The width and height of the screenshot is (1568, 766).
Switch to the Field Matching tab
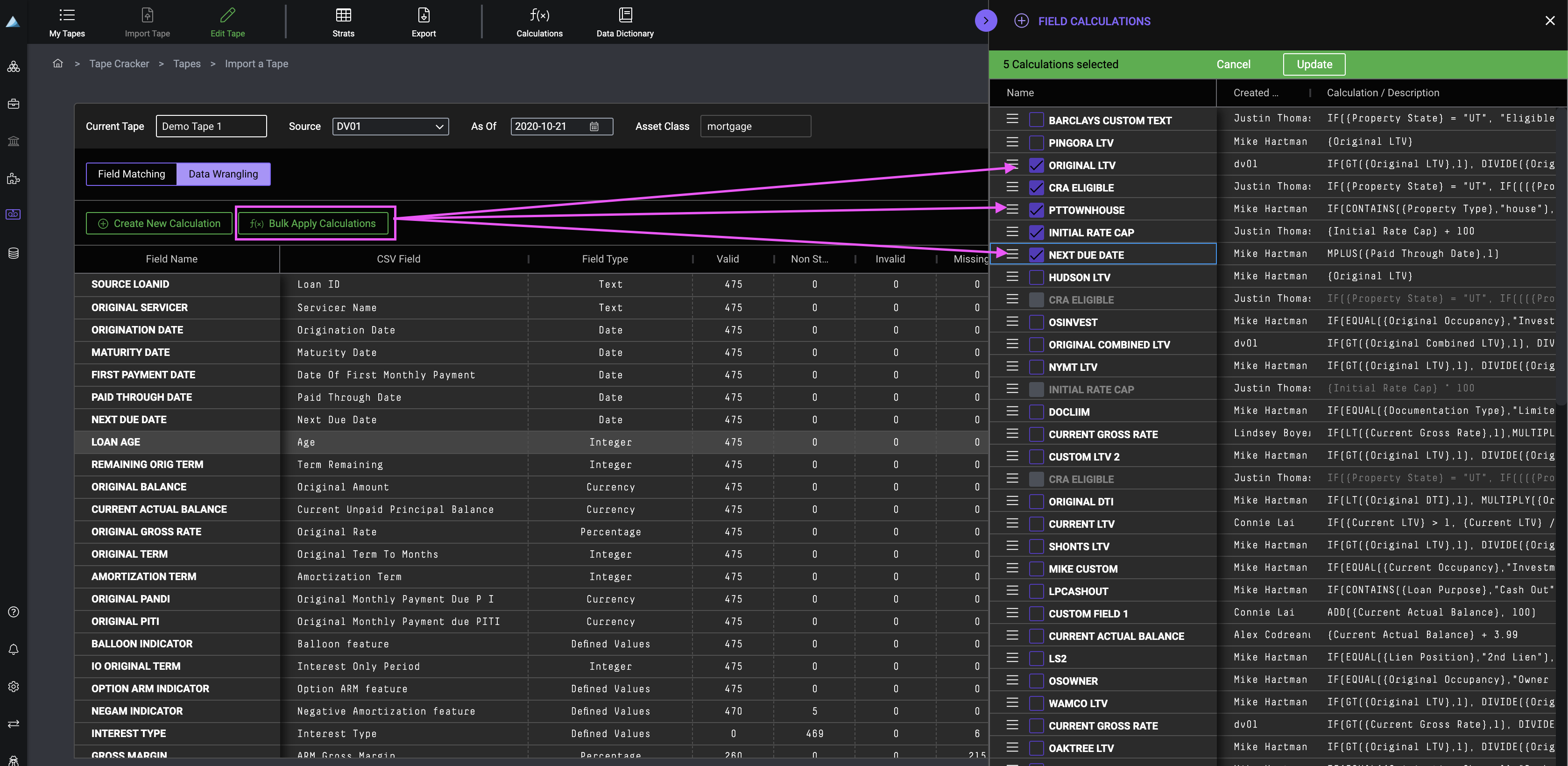[132, 174]
